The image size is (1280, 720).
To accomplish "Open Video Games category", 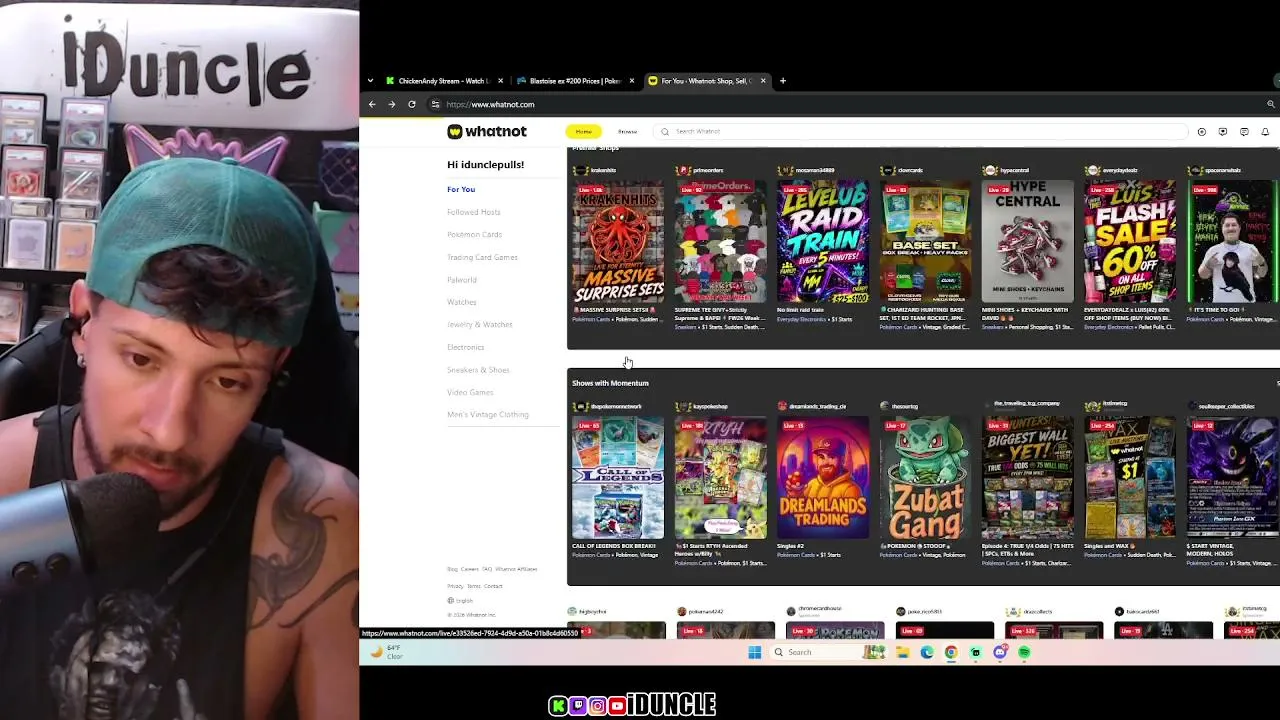I will pos(470,392).
